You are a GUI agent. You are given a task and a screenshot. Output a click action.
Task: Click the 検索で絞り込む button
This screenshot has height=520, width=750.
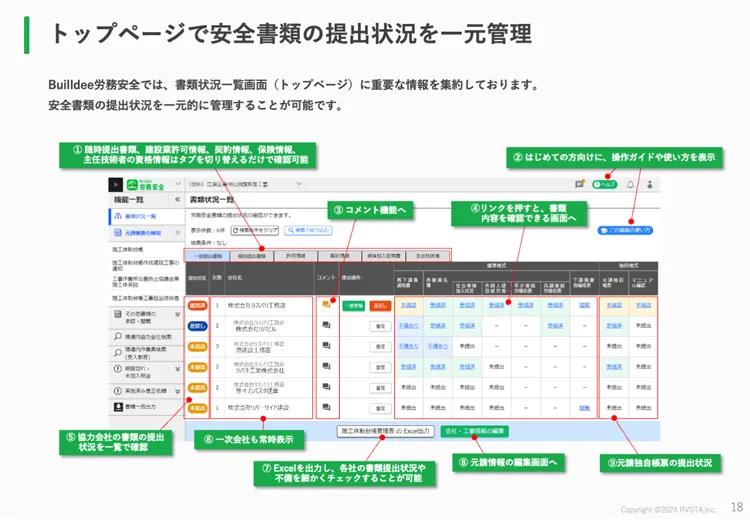pyautogui.click(x=309, y=231)
